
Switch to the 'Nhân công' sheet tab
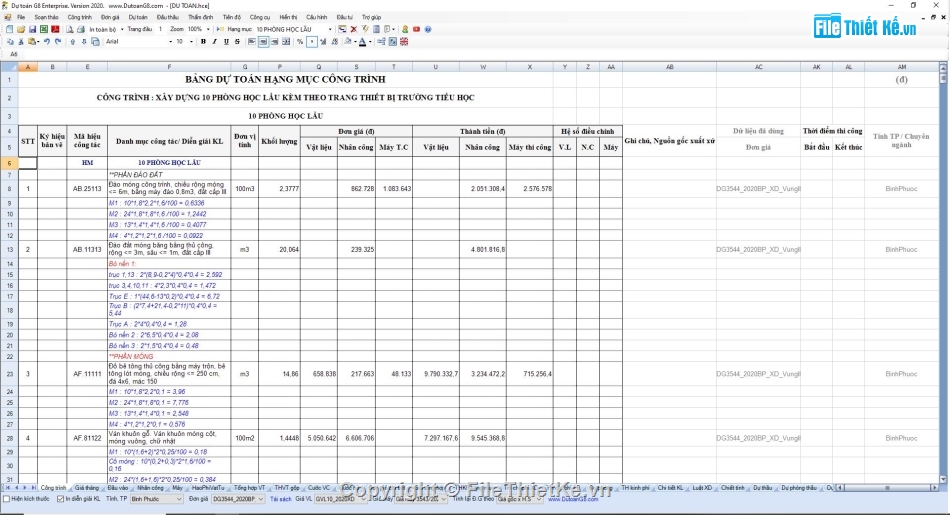point(150,488)
